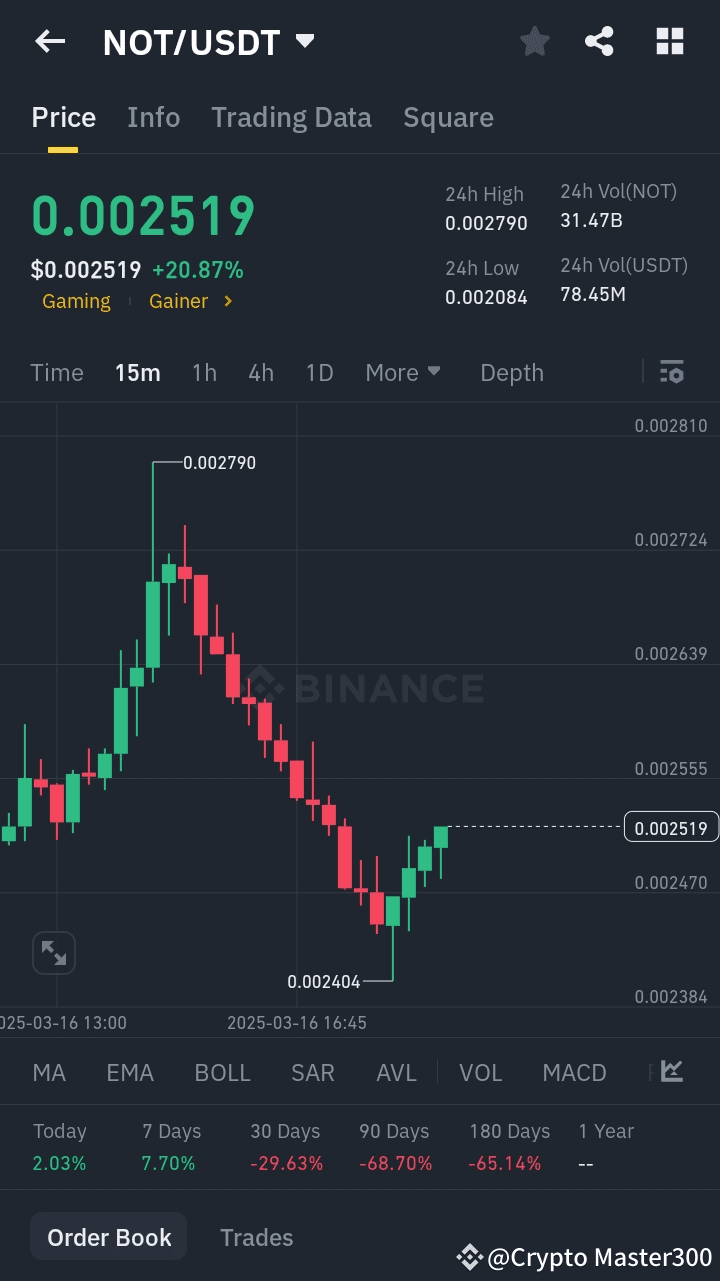Click the +20.87% change value
Viewport: 720px width, 1281px height.
point(198,270)
